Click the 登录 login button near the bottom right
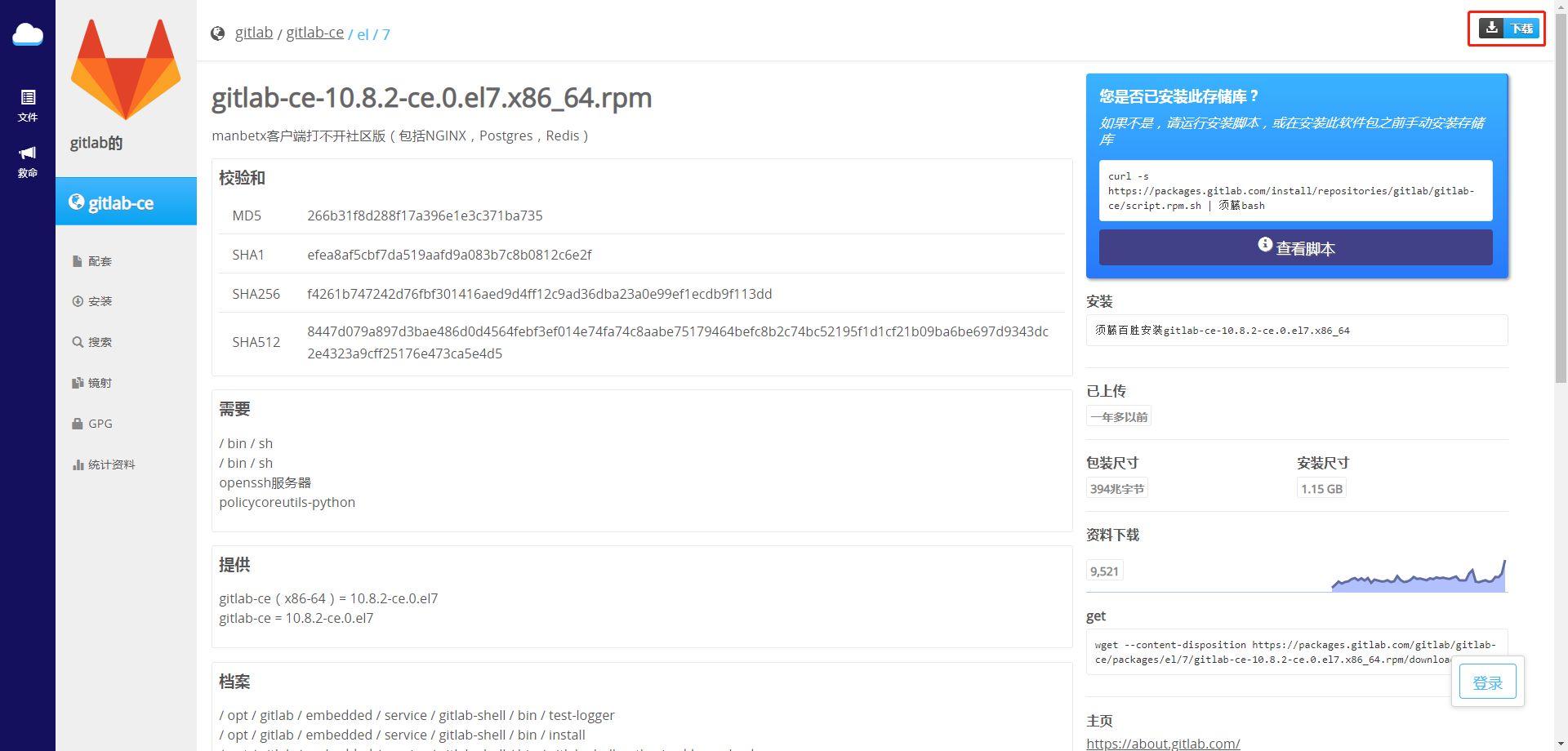Viewport: 1568px width, 751px height. (1487, 682)
